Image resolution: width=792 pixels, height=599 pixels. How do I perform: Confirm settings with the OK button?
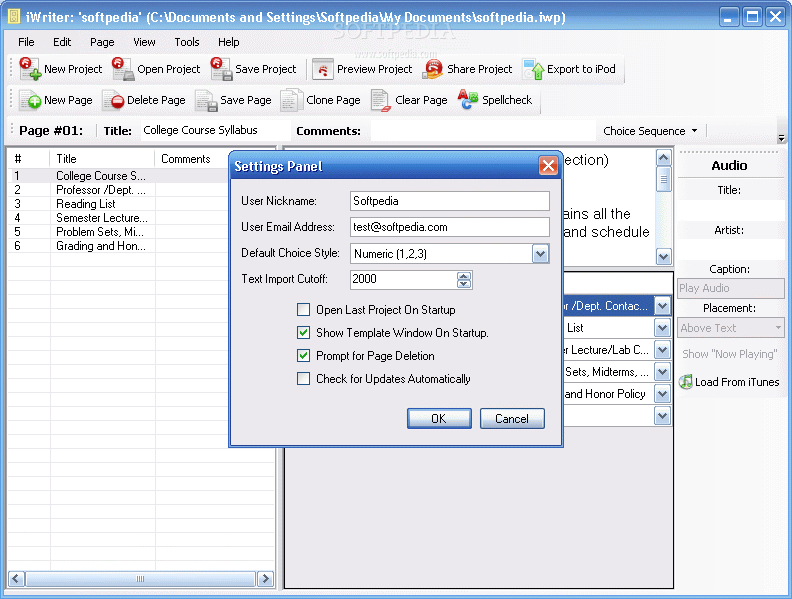pos(439,419)
